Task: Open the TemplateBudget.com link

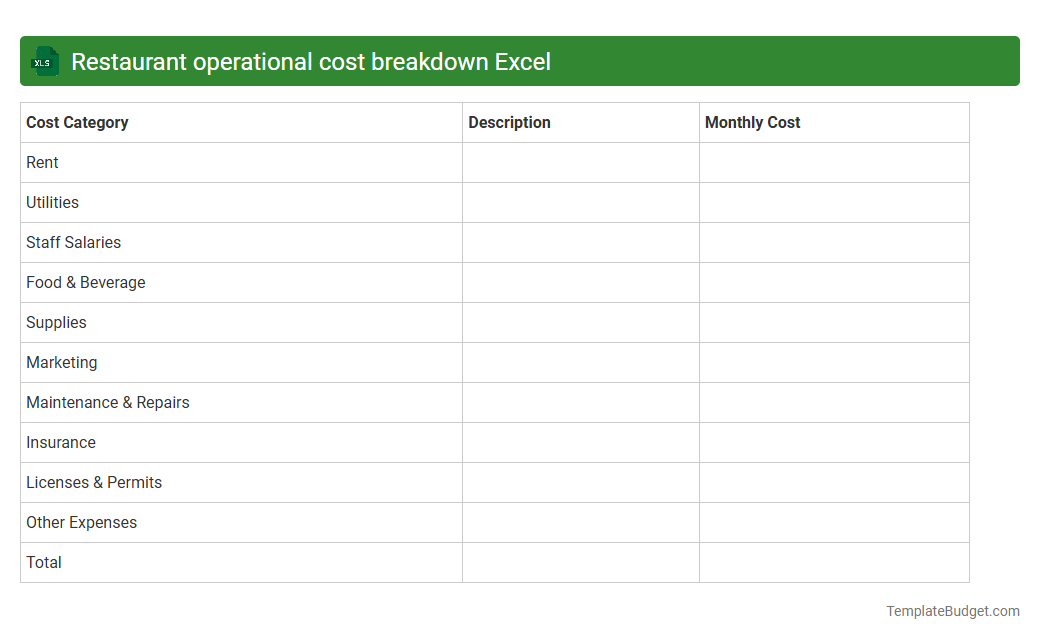Action: coord(951,610)
